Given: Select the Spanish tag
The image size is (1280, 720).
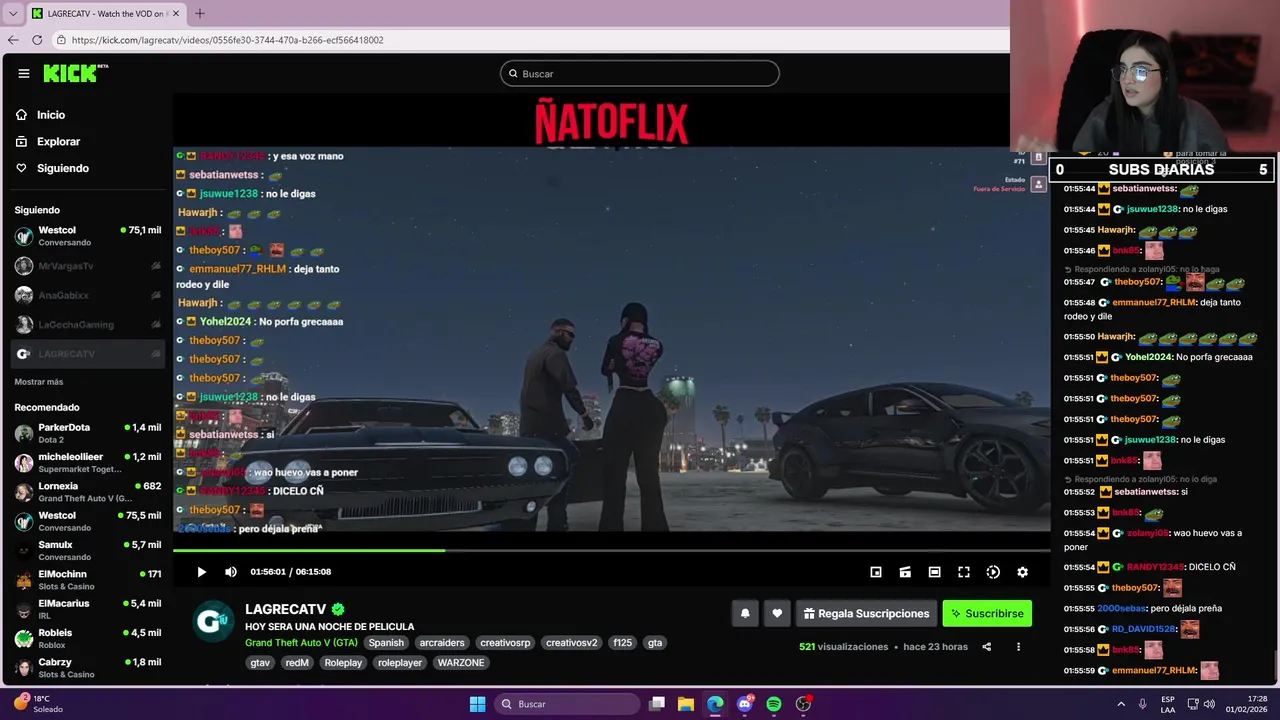Looking at the screenshot, I should 386,643.
